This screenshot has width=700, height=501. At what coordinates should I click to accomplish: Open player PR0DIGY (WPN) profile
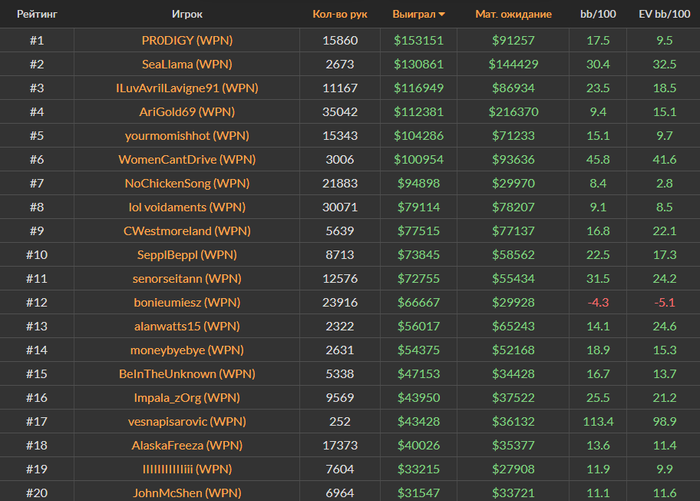click(187, 40)
